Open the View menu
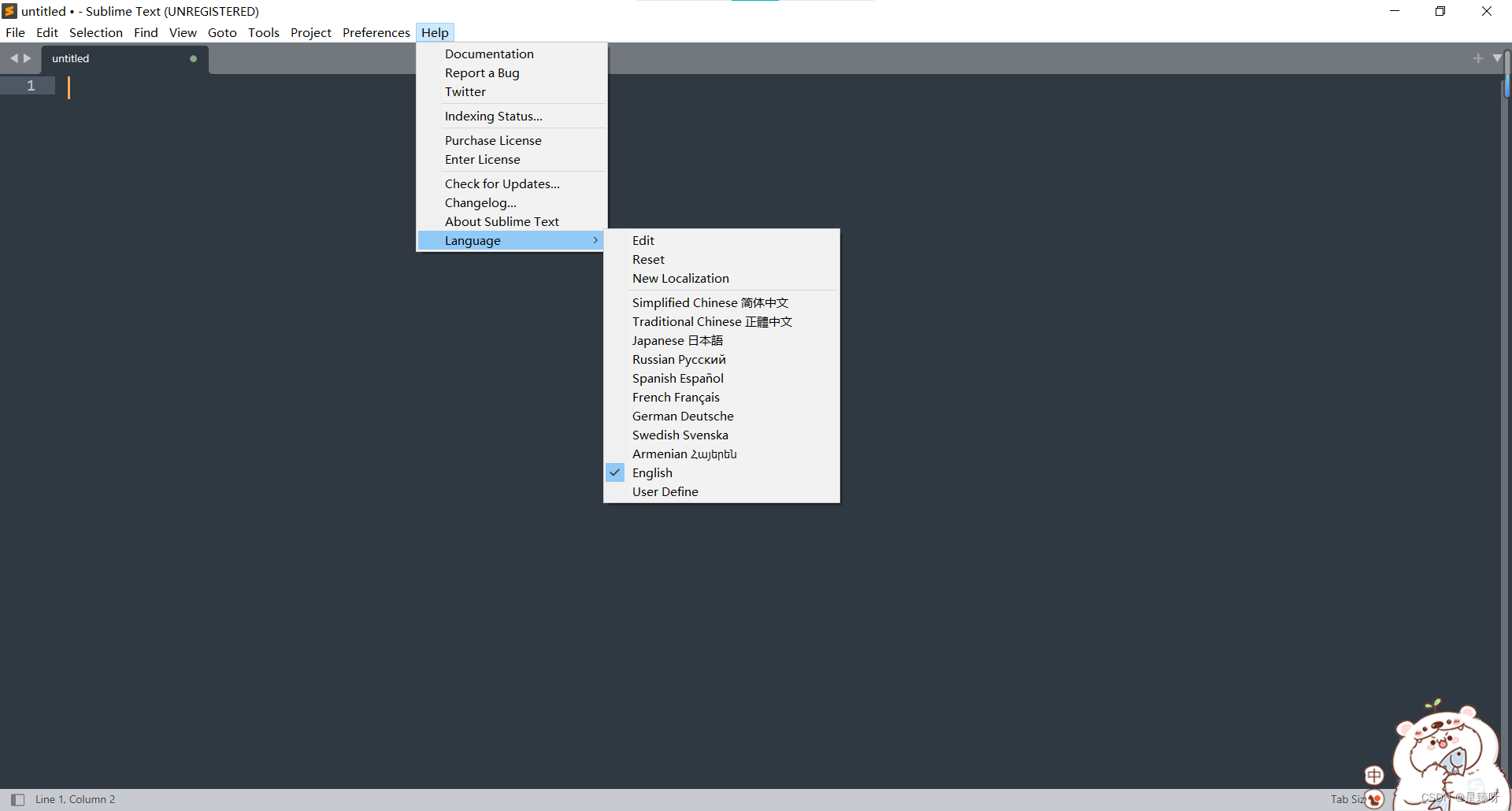1512x811 pixels. click(x=183, y=32)
